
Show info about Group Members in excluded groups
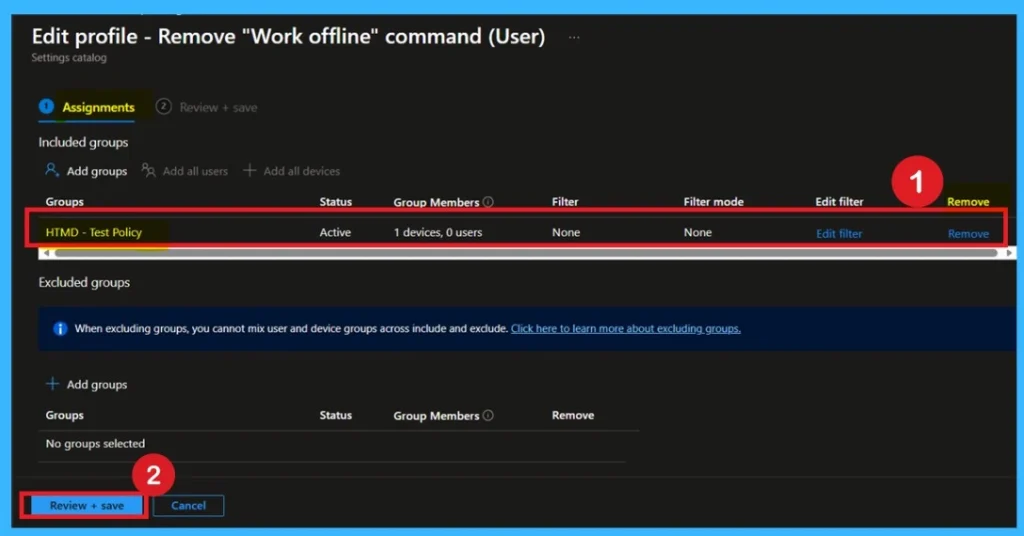click(x=488, y=415)
